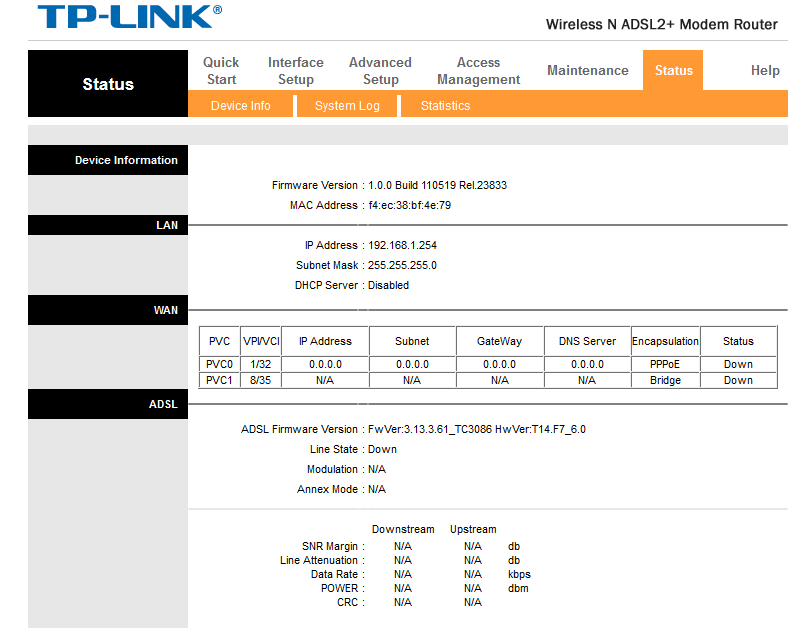The width and height of the screenshot is (791, 628).
Task: Click the DHCP Server Disabled value
Action: [388, 285]
